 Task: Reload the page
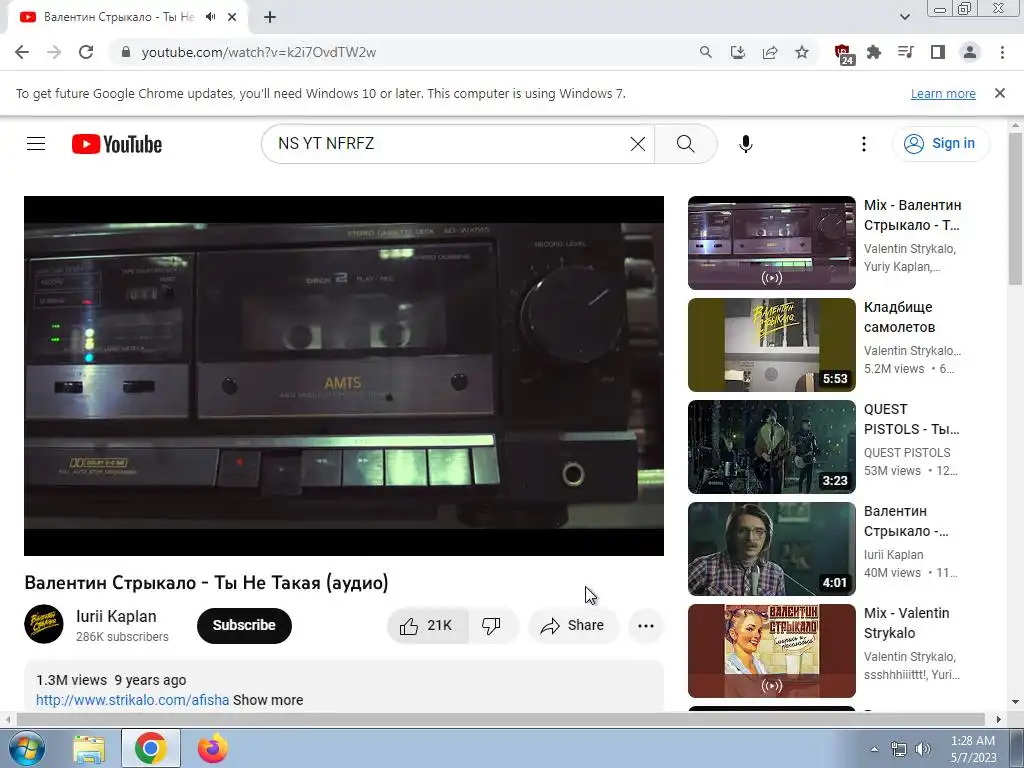[86, 52]
